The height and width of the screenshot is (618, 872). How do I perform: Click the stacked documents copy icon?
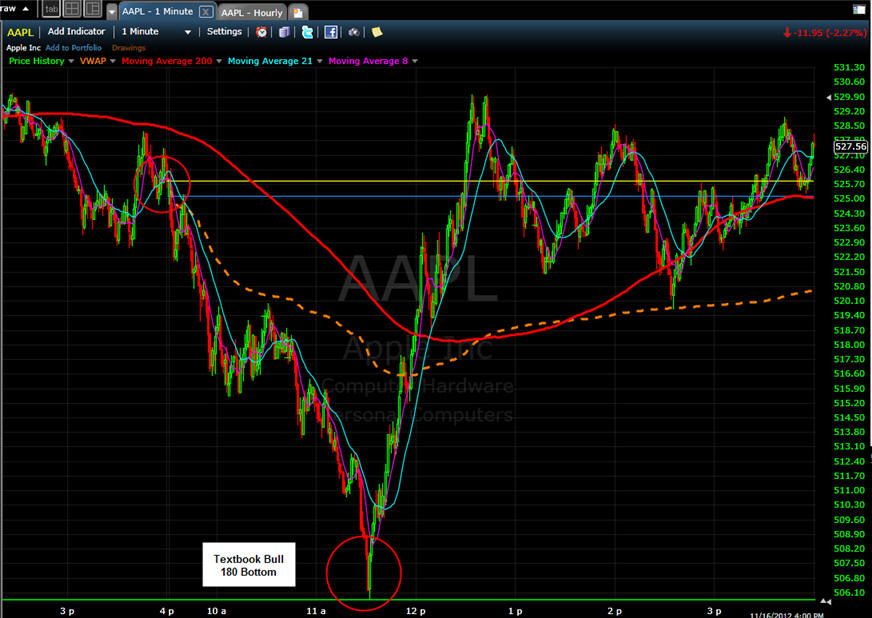coord(284,32)
